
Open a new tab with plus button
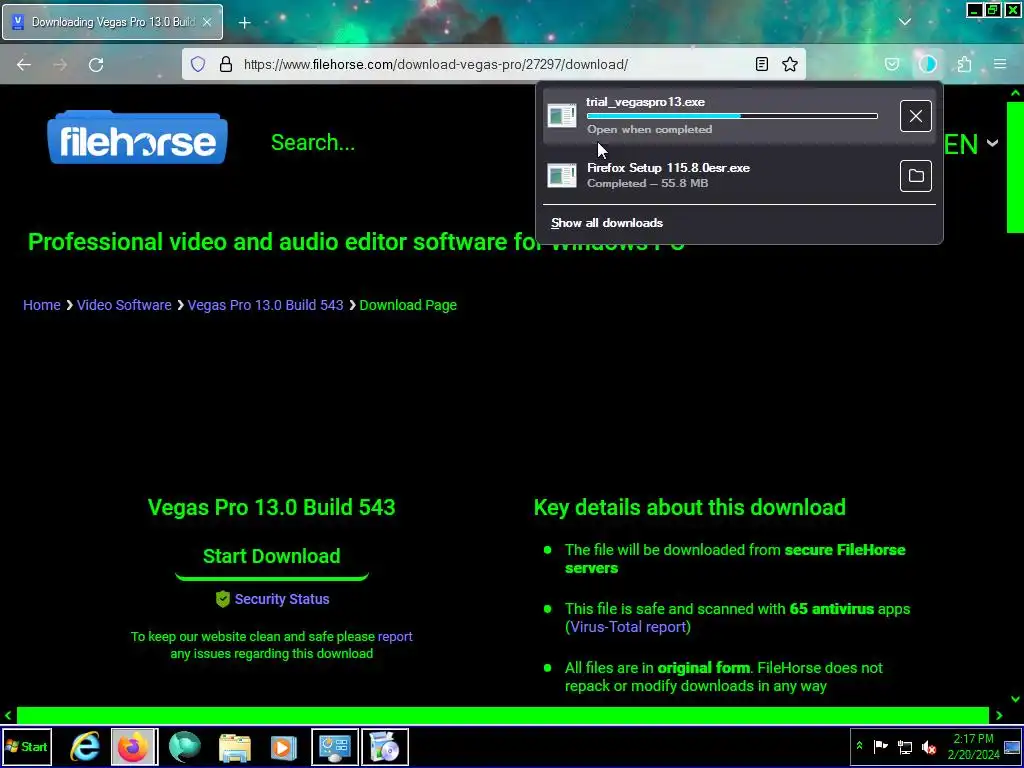click(244, 23)
